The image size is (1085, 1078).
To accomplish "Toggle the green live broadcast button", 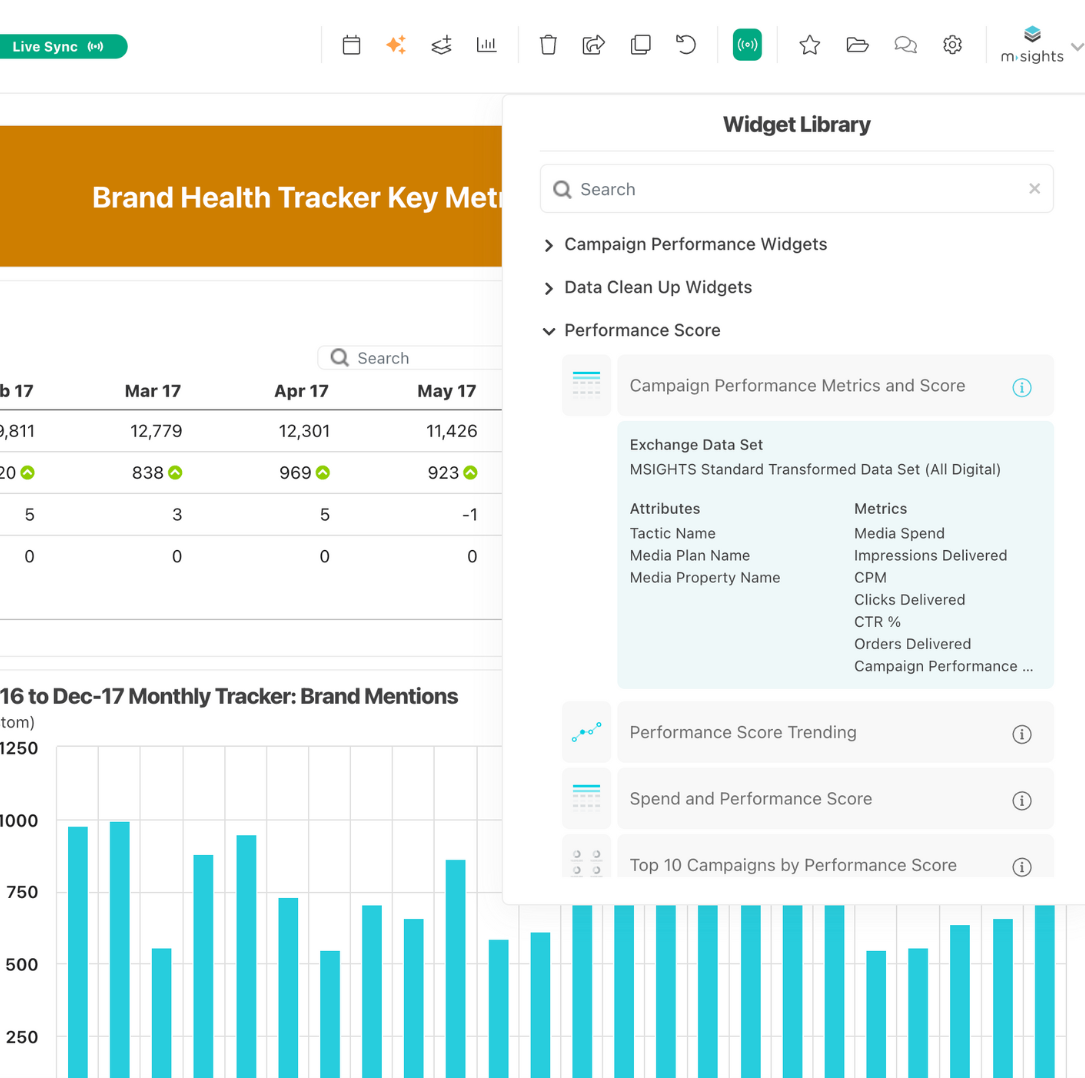I will [747, 45].
